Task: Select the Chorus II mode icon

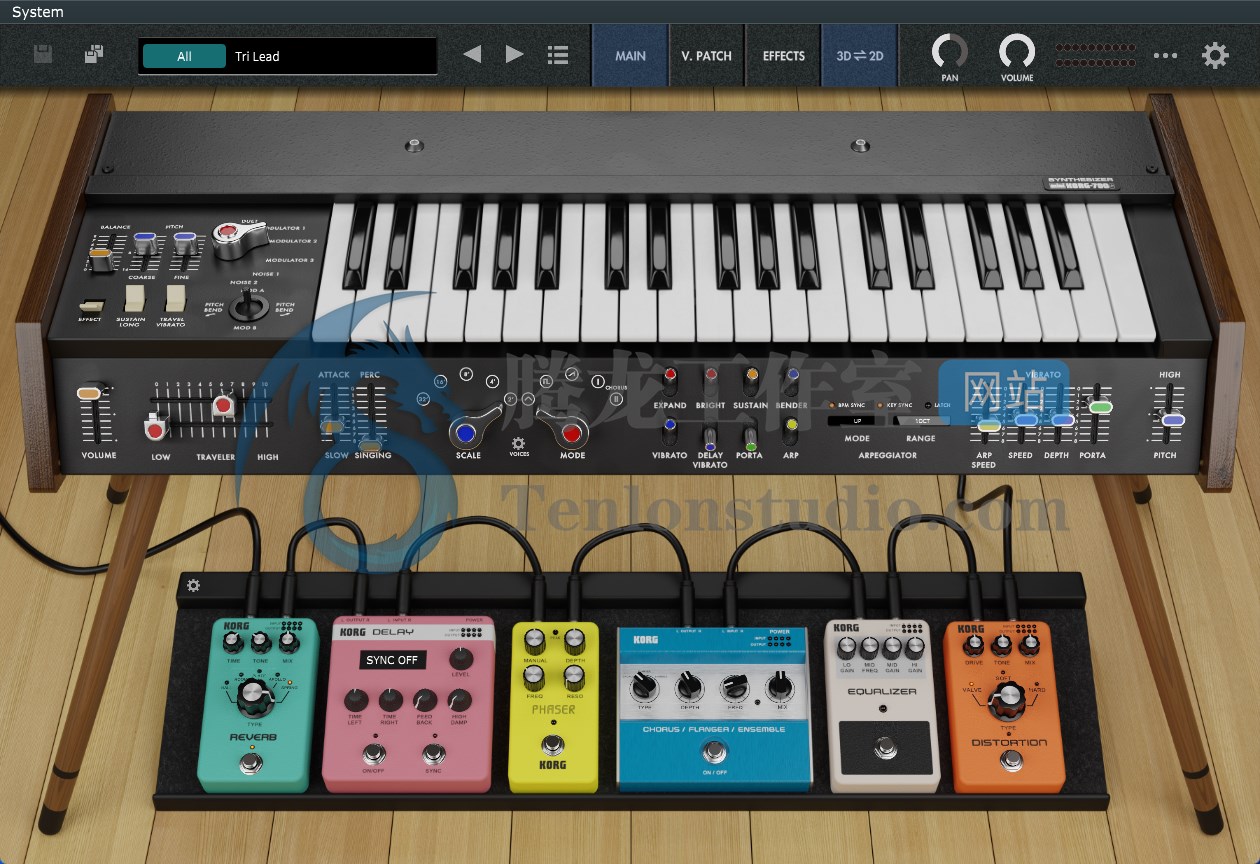Action: [x=616, y=399]
